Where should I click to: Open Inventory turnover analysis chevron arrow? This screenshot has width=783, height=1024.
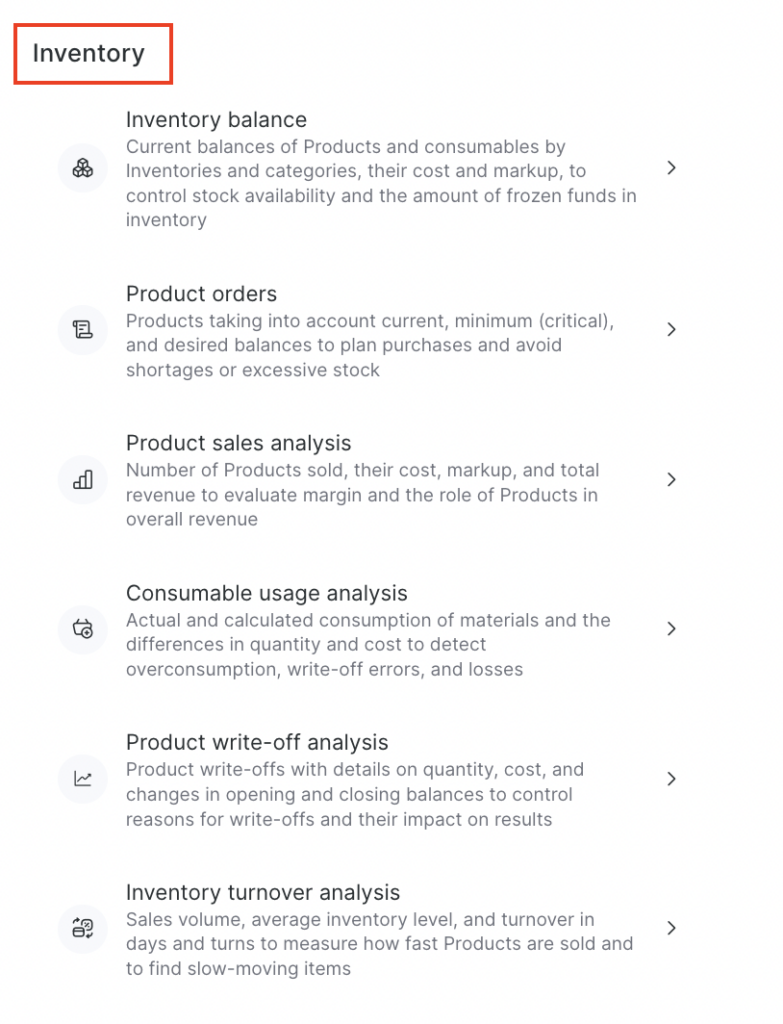click(x=672, y=928)
